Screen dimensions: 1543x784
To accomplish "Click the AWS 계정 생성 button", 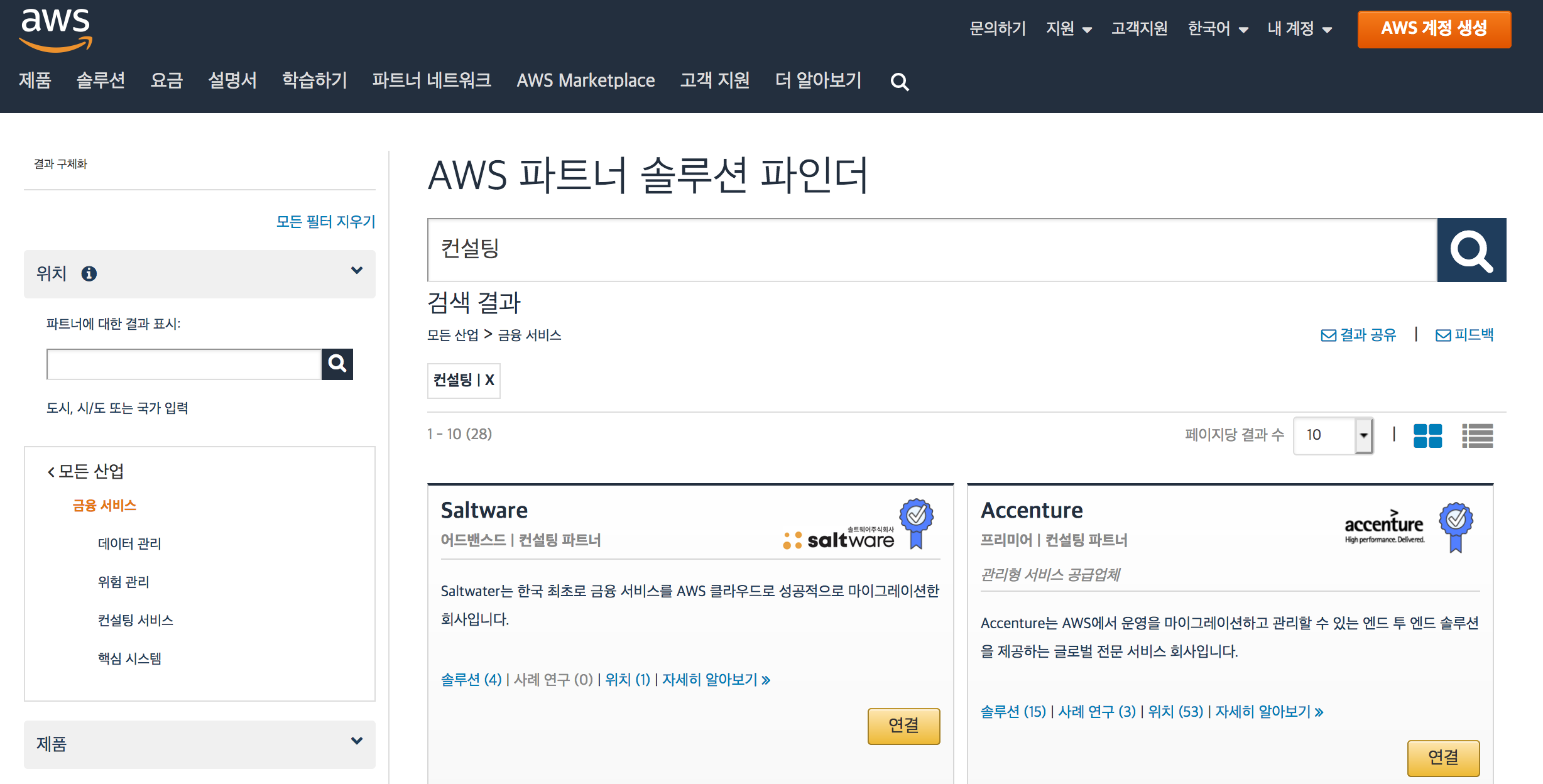I will click(x=1434, y=29).
